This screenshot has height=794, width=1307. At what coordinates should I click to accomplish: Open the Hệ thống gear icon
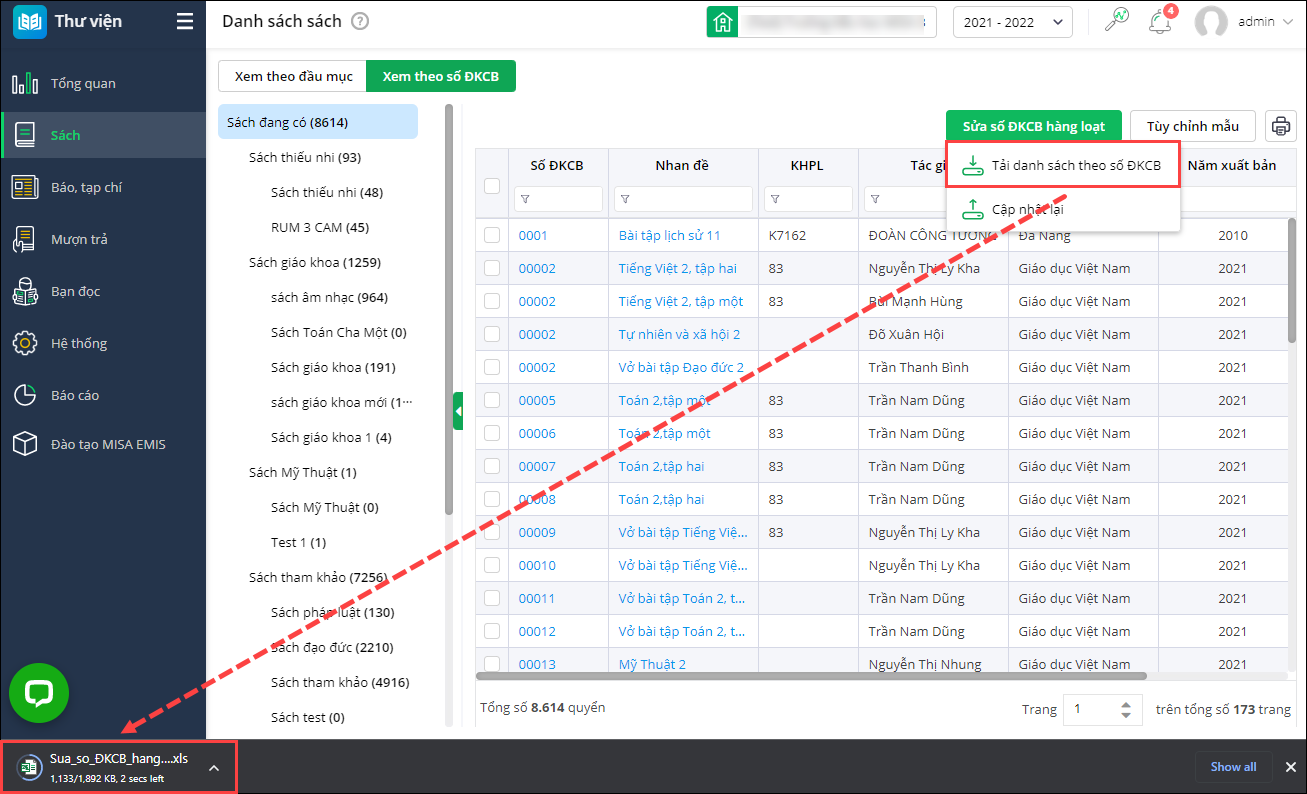pyautogui.click(x=25, y=343)
